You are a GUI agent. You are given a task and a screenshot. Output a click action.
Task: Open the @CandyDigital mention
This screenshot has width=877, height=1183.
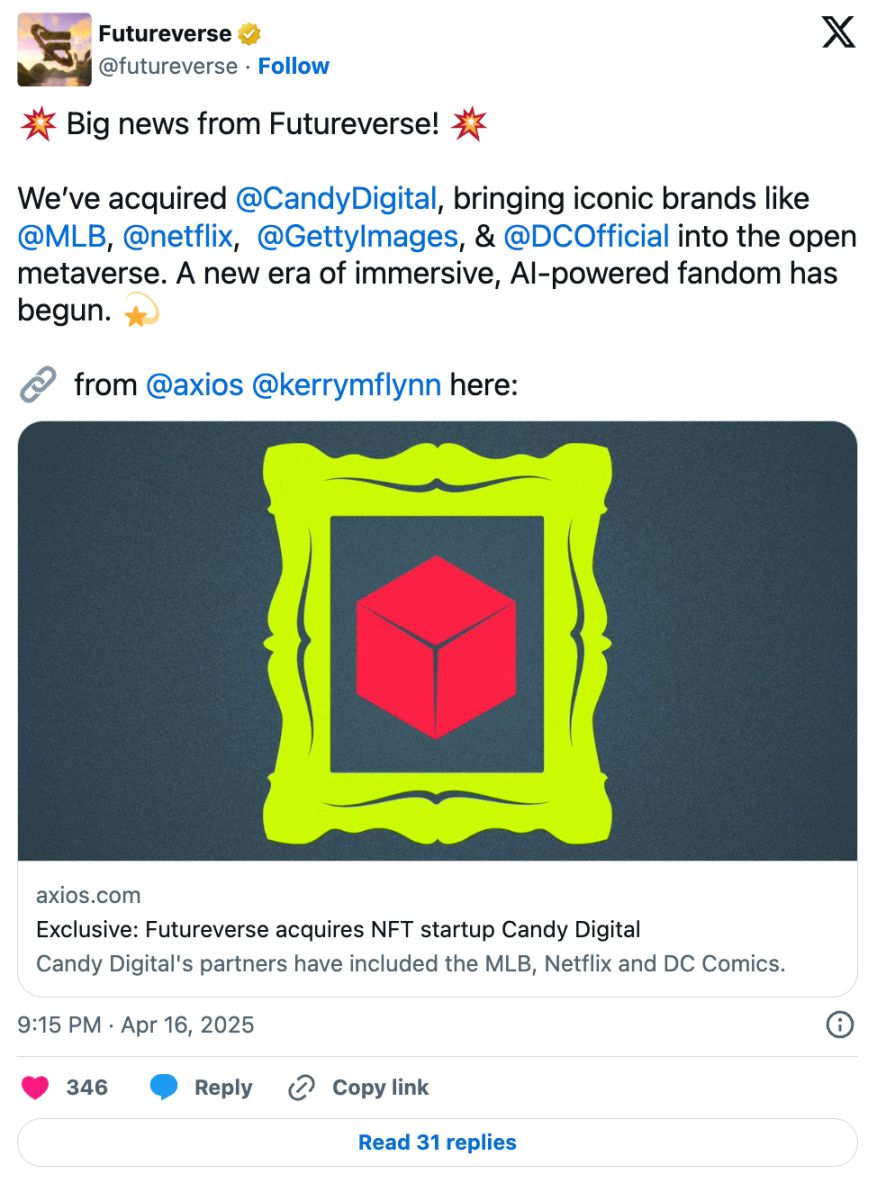point(335,198)
